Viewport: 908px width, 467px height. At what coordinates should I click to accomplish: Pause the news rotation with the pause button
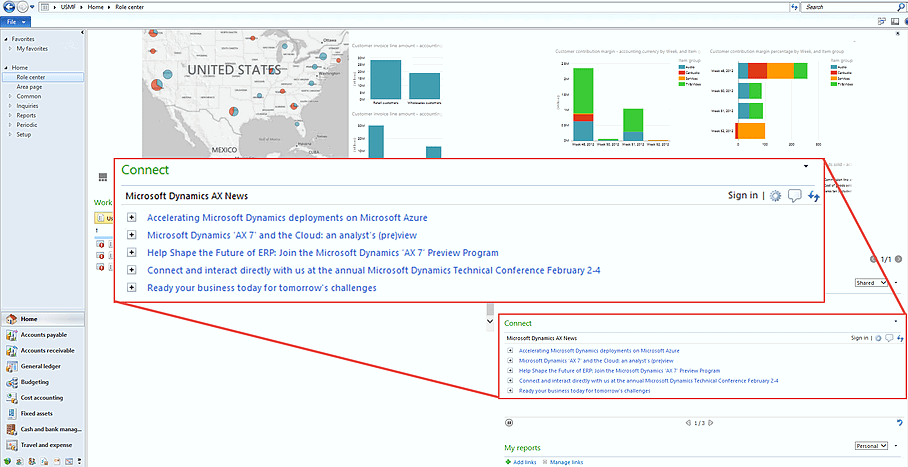tap(508, 423)
